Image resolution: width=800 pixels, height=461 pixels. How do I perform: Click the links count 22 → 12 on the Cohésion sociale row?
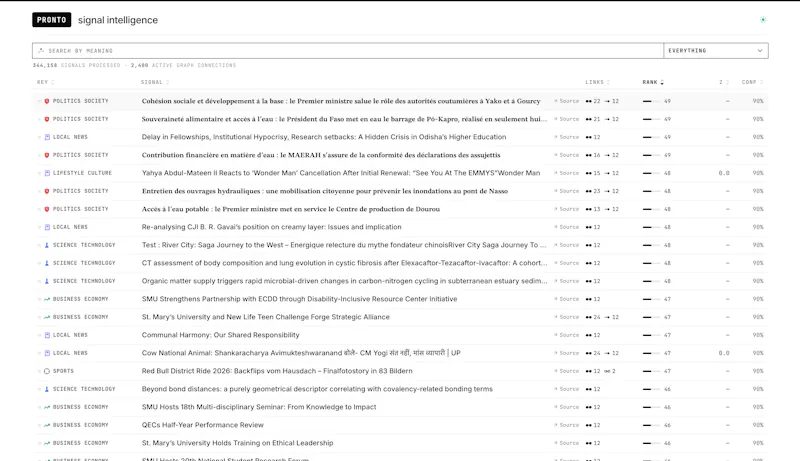602,101
